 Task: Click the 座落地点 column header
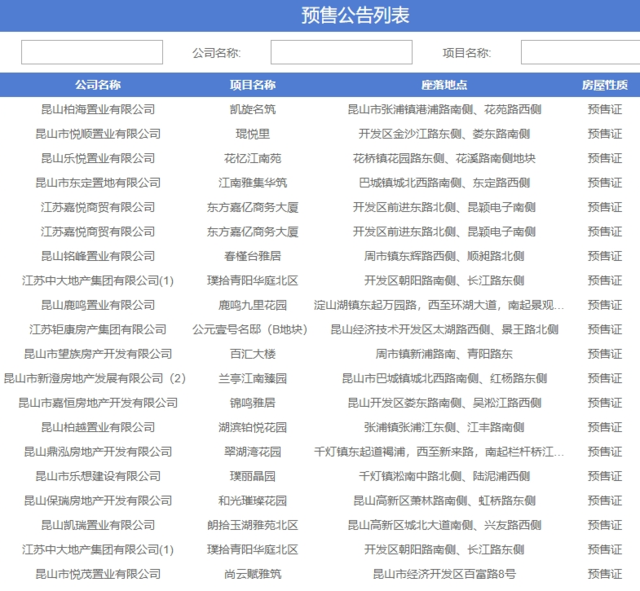(444, 85)
